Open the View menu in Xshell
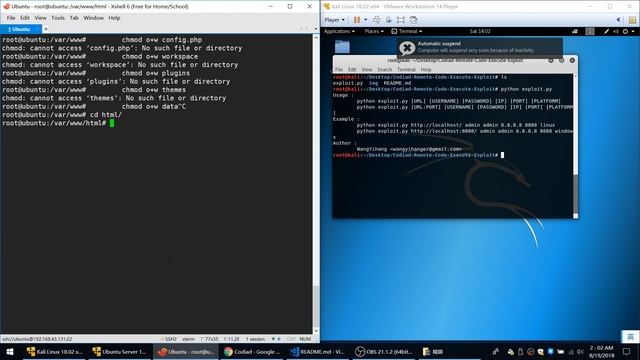The image size is (640, 360). (x=40, y=18)
